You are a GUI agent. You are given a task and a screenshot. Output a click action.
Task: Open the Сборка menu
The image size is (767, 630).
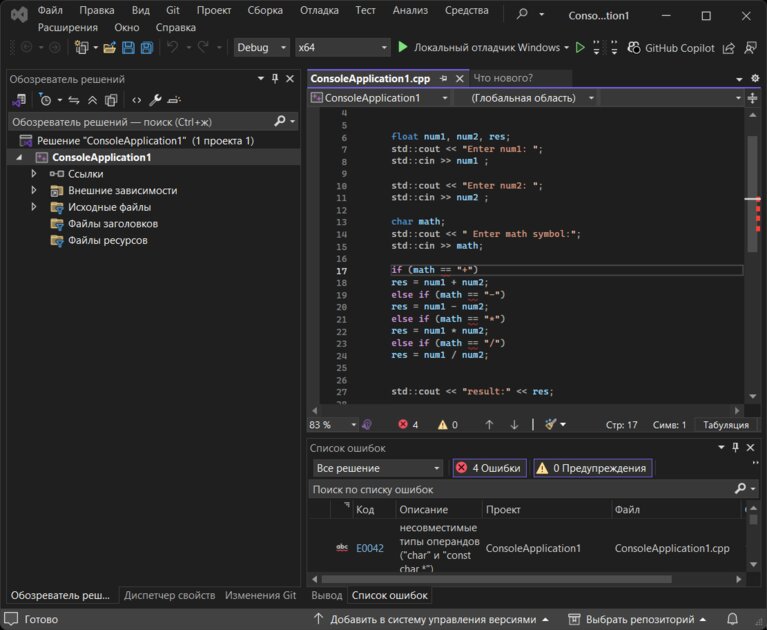(265, 10)
